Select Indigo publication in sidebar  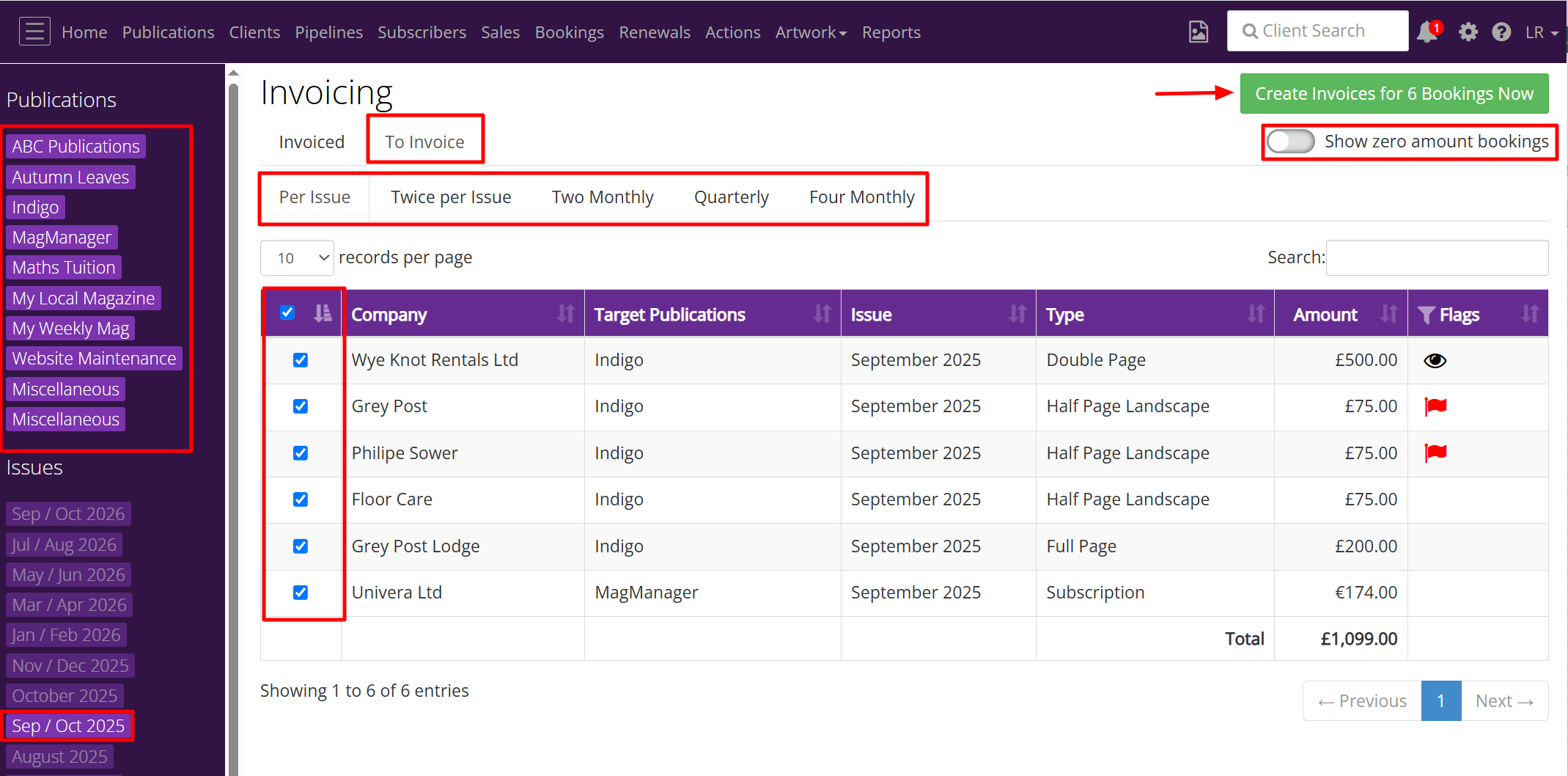[35, 207]
